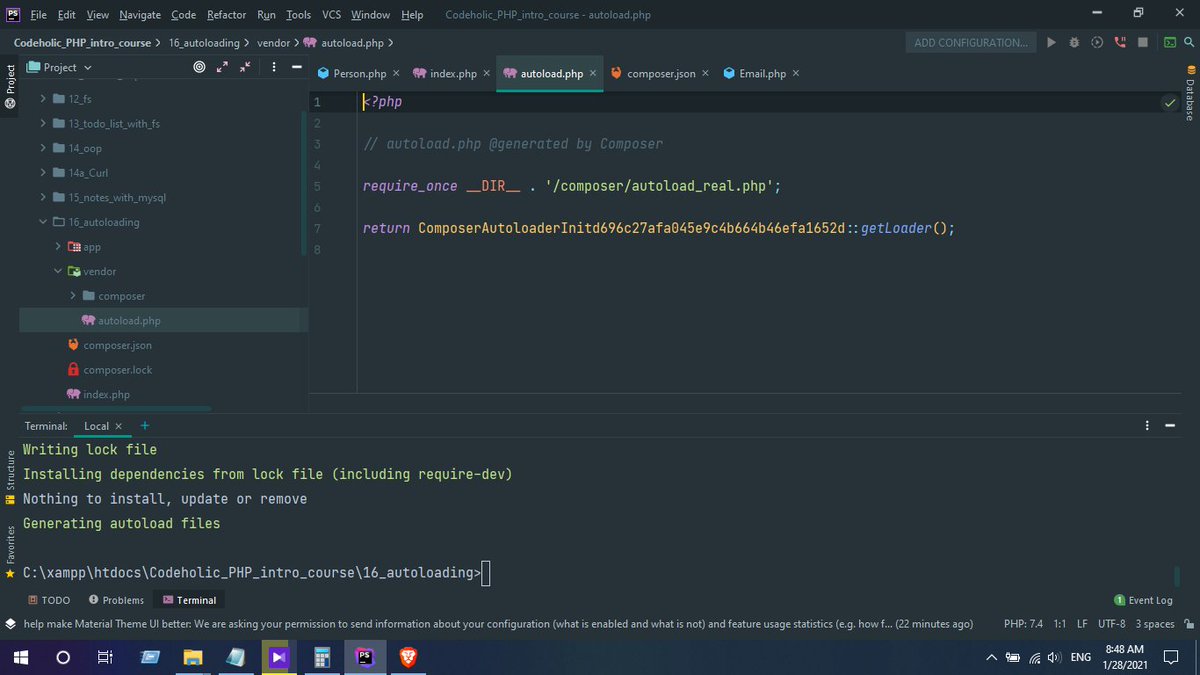The width and height of the screenshot is (1200, 675).
Task: Open the Navigate menu
Action: [x=139, y=15]
